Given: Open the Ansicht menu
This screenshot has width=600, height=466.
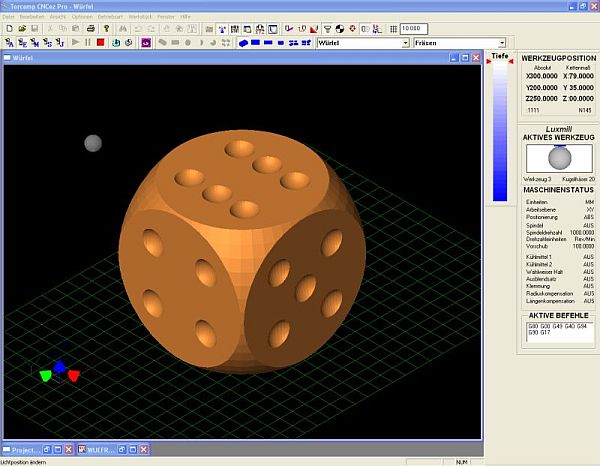Looking at the screenshot, I should click(x=58, y=17).
